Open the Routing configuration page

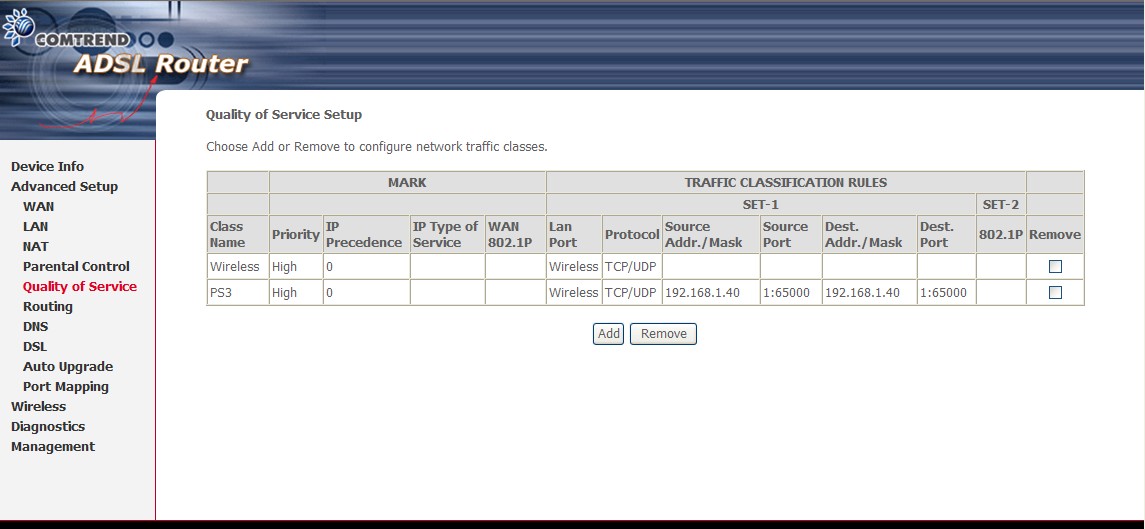[47, 307]
